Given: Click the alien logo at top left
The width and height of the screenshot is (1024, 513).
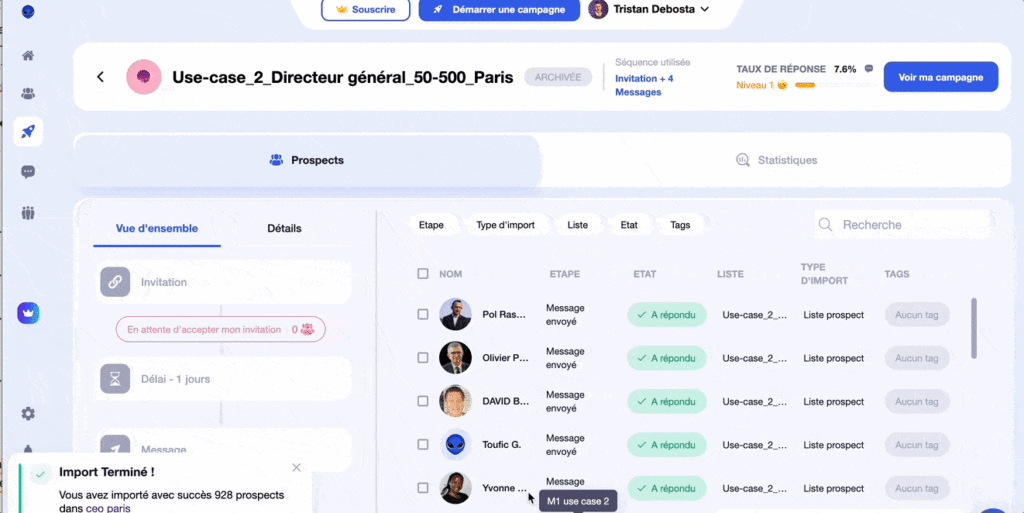Looking at the screenshot, I should pyautogui.click(x=27, y=12).
